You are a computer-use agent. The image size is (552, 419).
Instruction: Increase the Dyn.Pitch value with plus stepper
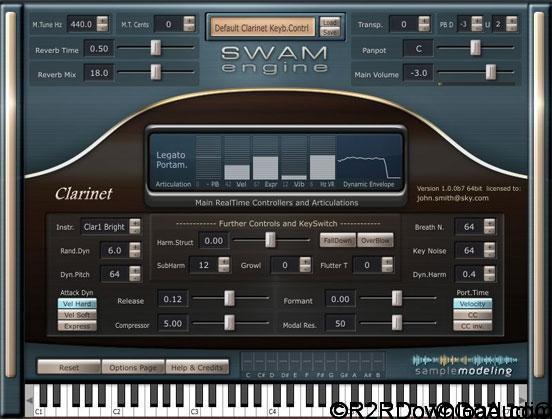click(135, 270)
